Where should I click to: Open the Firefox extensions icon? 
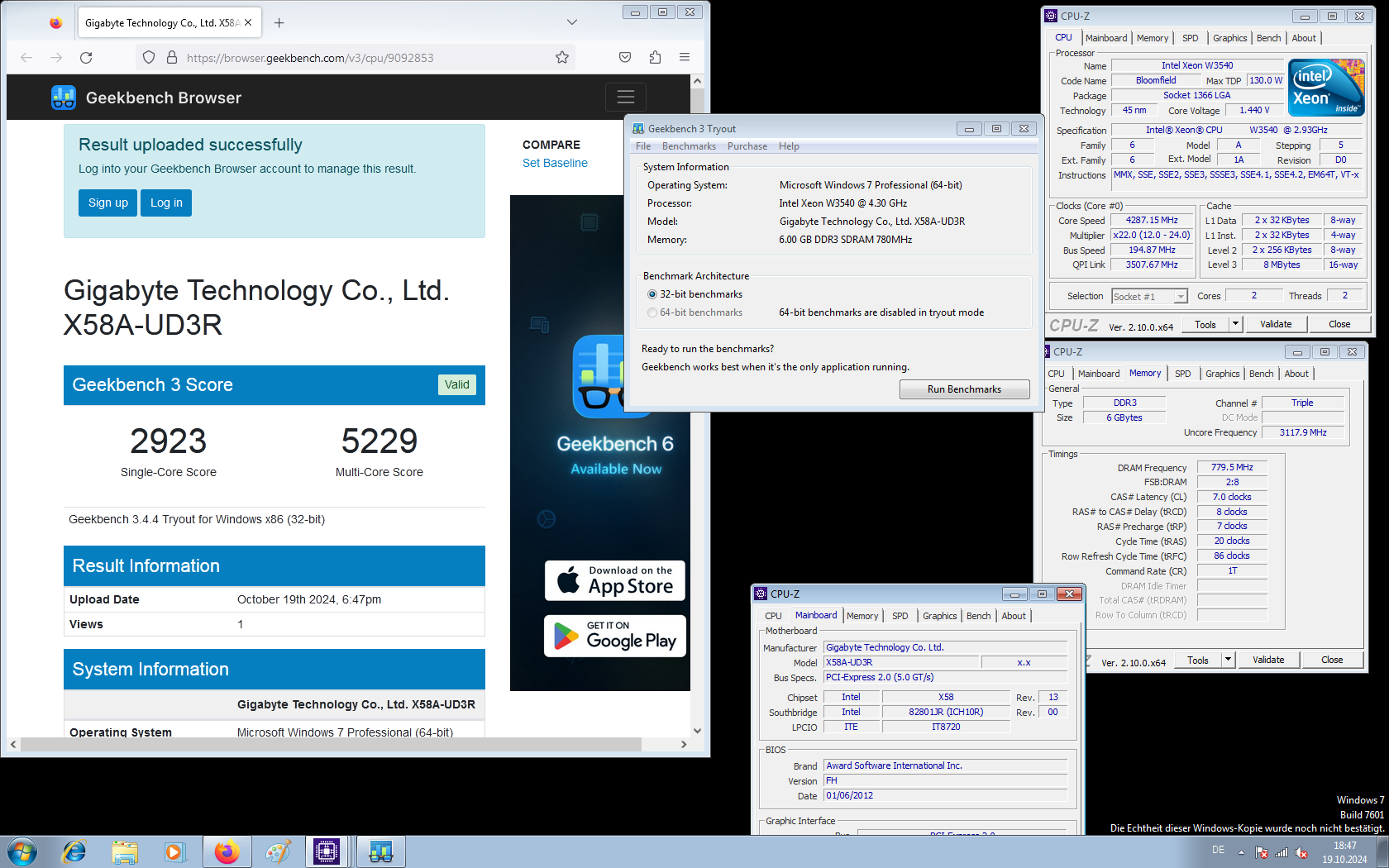coord(655,57)
